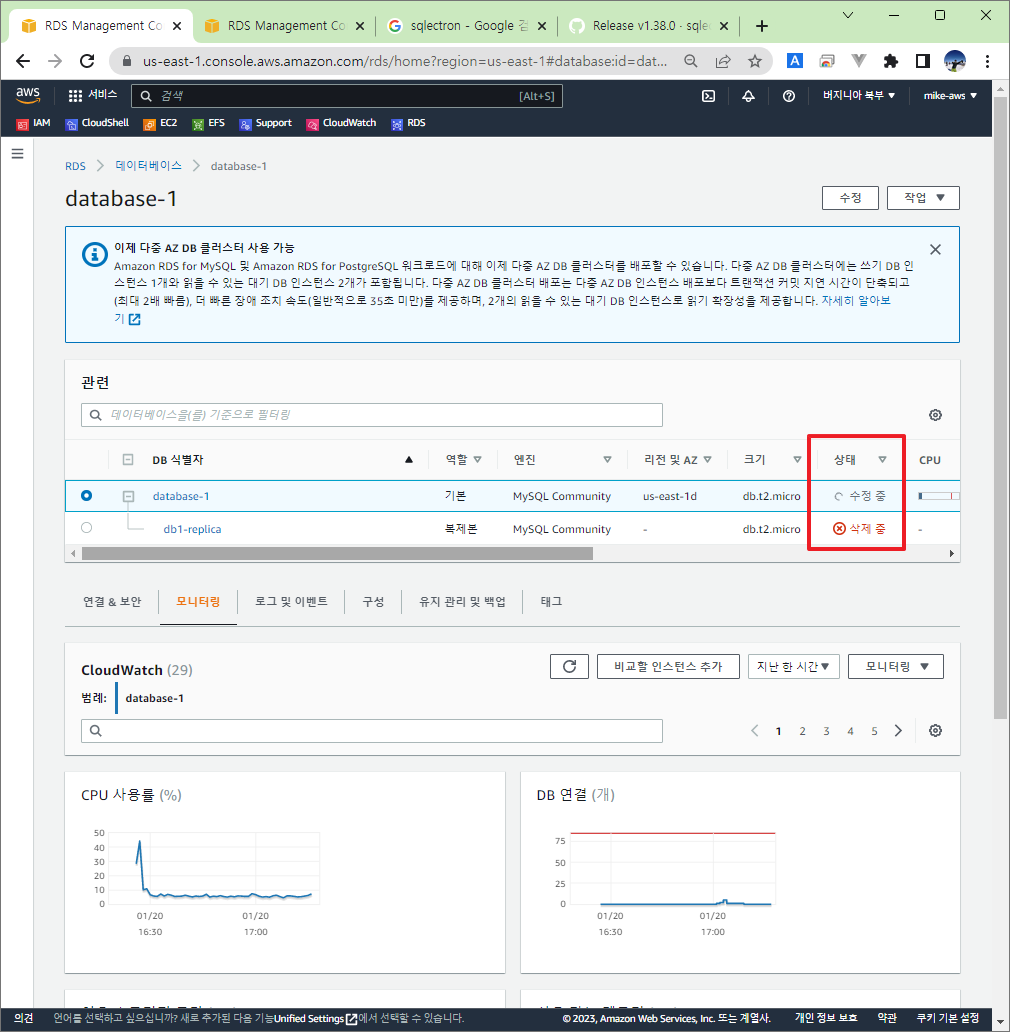The width and height of the screenshot is (1010, 1032).
Task: Open Support shortcut in favorites bar
Action: 266,124
